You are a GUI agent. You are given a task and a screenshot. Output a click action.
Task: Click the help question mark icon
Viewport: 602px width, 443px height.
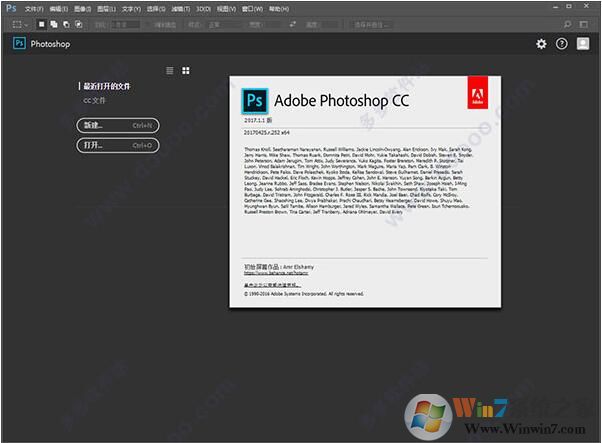561,44
